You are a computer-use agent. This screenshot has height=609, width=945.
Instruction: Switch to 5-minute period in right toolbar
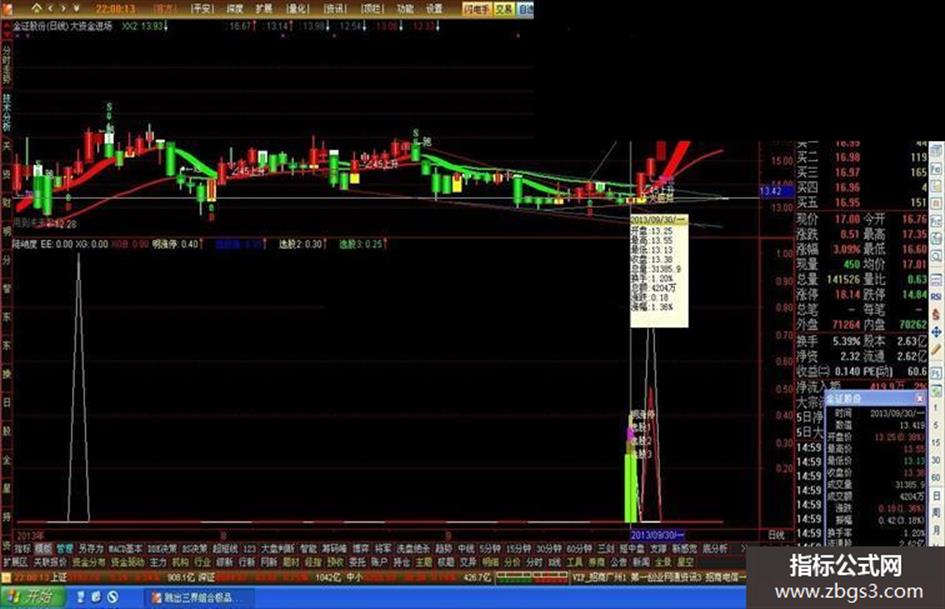pyautogui.click(x=936, y=425)
